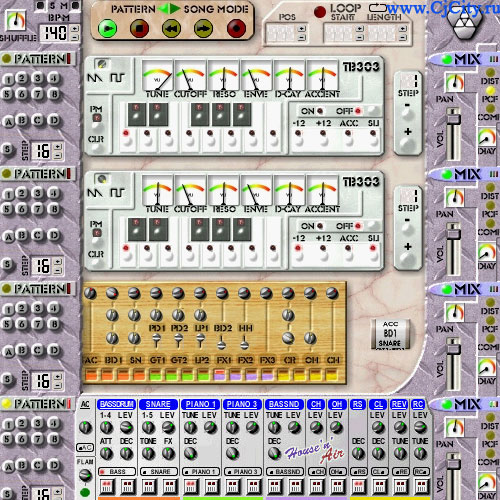Decrease the step count of the second Pattern section
This screenshot has width=500, height=500.
58,270
